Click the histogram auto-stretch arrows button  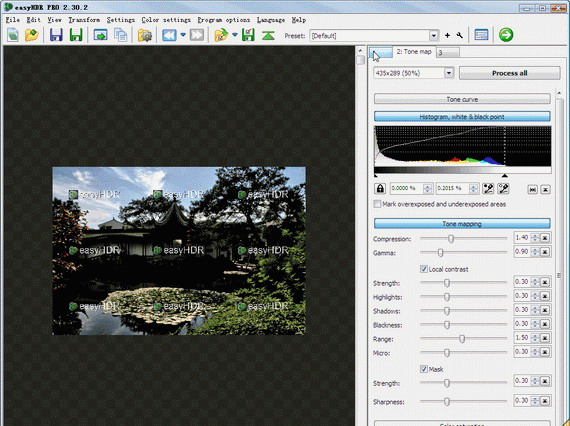(x=533, y=189)
